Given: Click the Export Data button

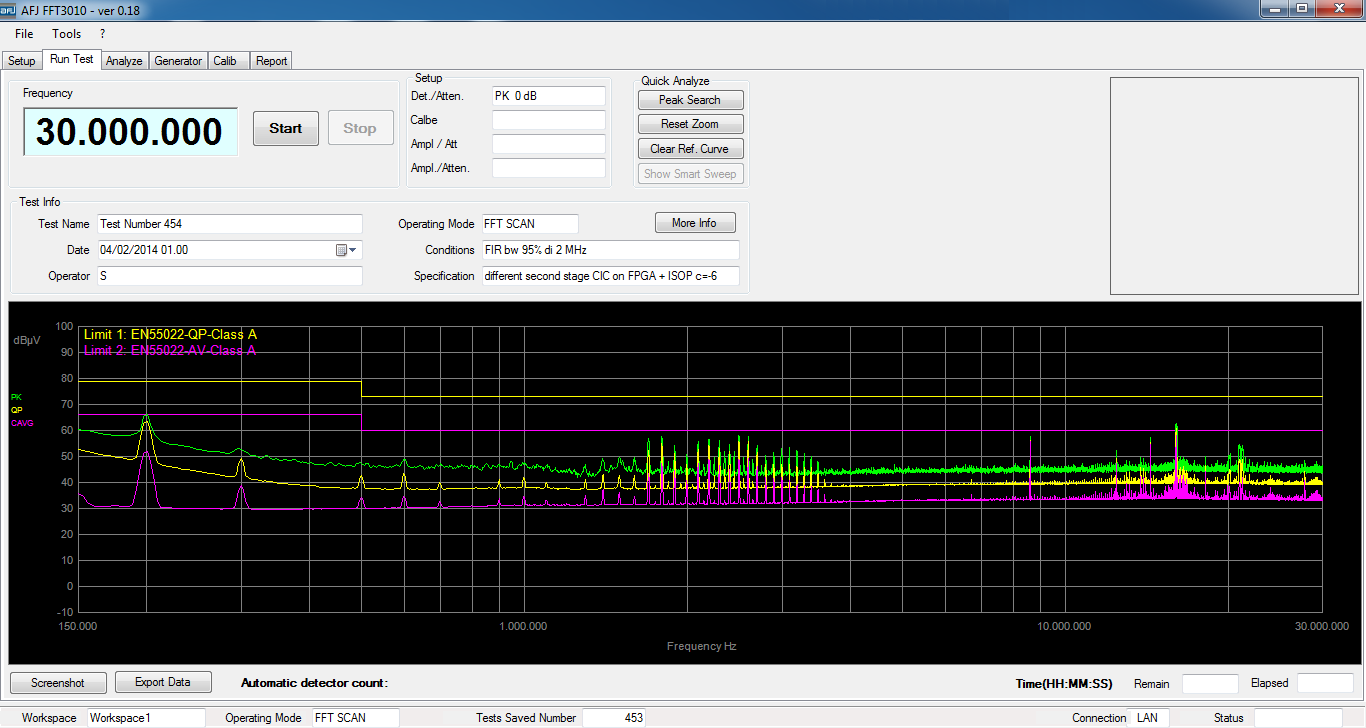Looking at the screenshot, I should (x=163, y=682).
